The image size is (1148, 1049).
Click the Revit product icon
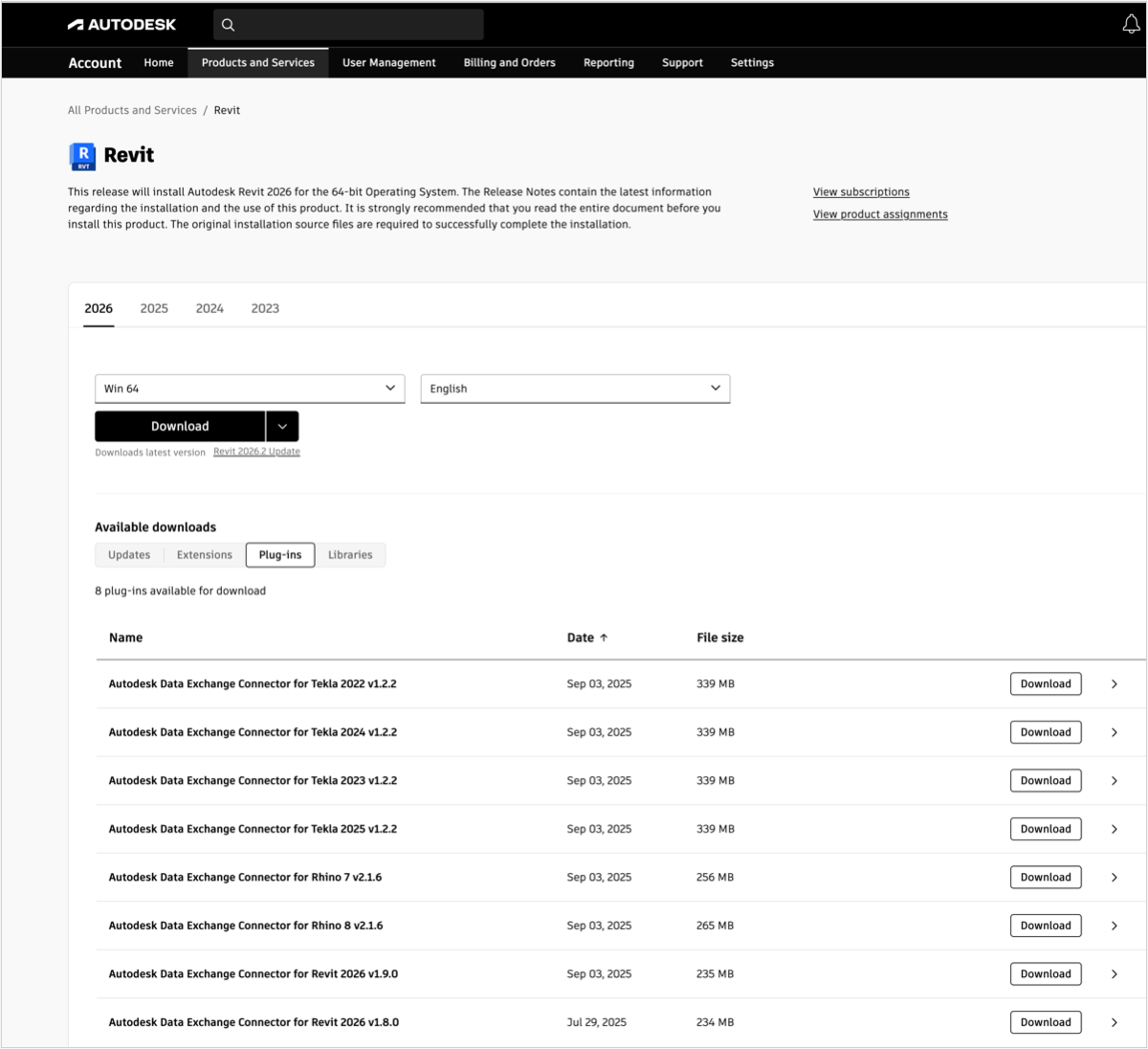point(83,156)
